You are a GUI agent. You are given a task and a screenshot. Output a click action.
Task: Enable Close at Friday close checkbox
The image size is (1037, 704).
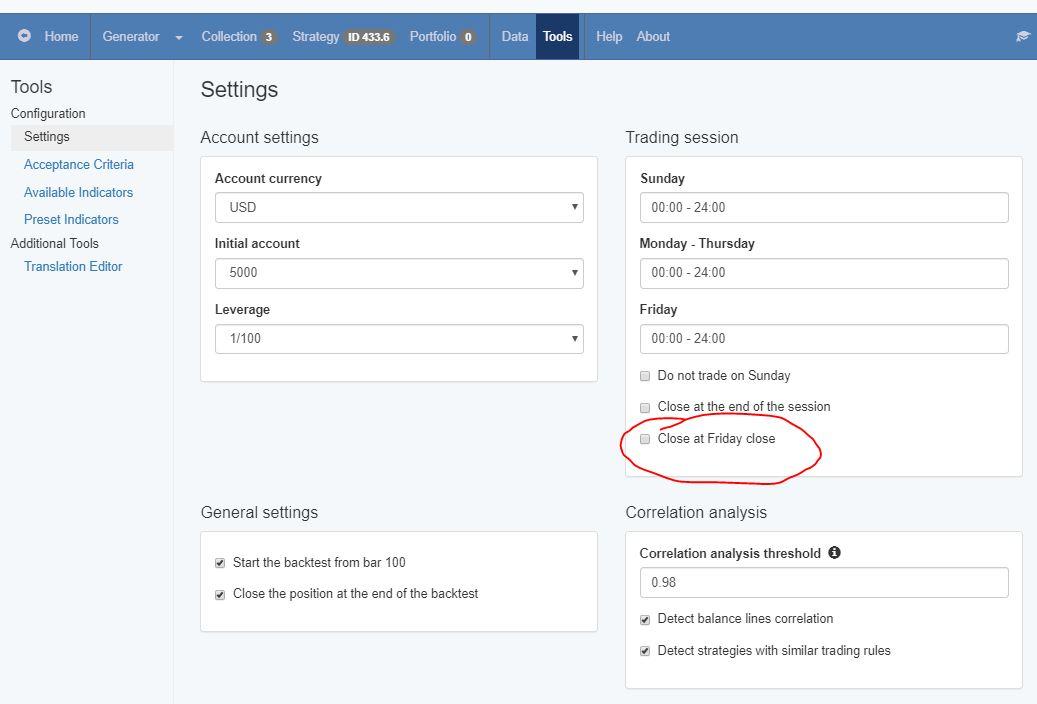coord(645,439)
